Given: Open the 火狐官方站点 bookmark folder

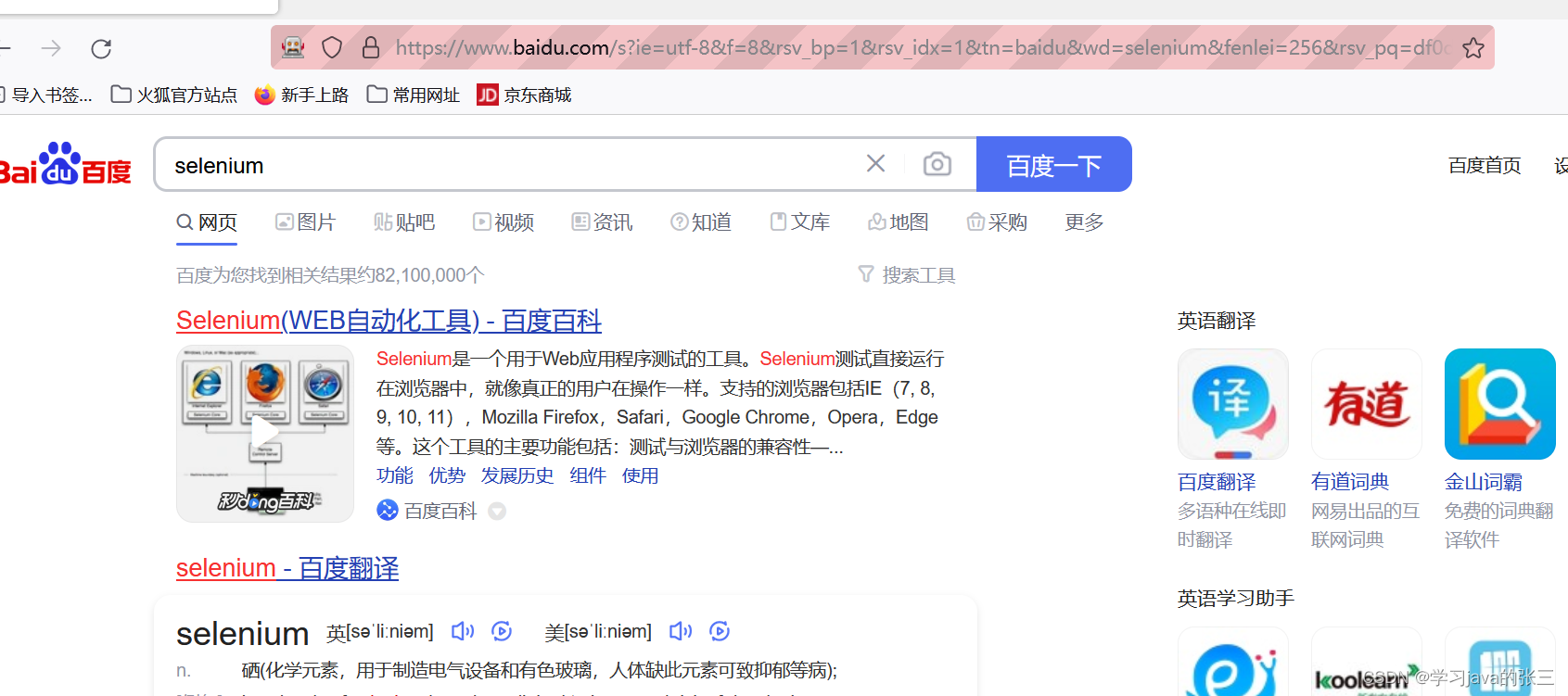Looking at the screenshot, I should [x=173, y=95].
